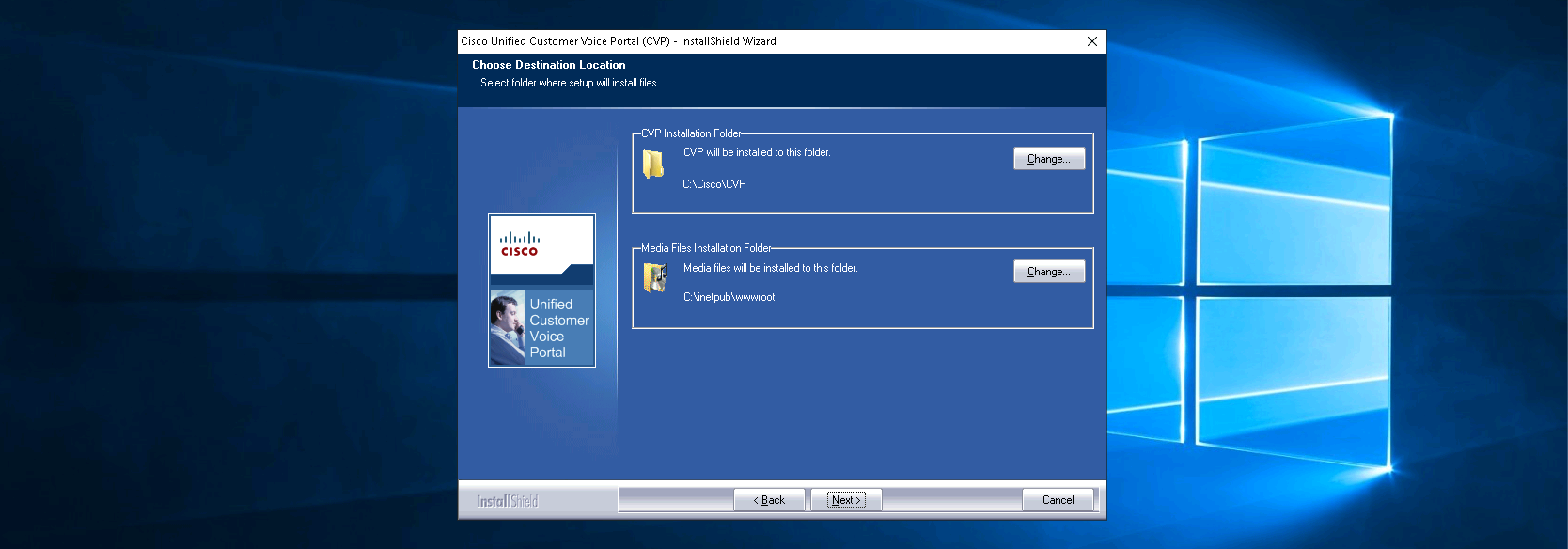Click the CVP installation folder icon
Viewport: 1568px width, 549px height.
pyautogui.click(x=653, y=165)
